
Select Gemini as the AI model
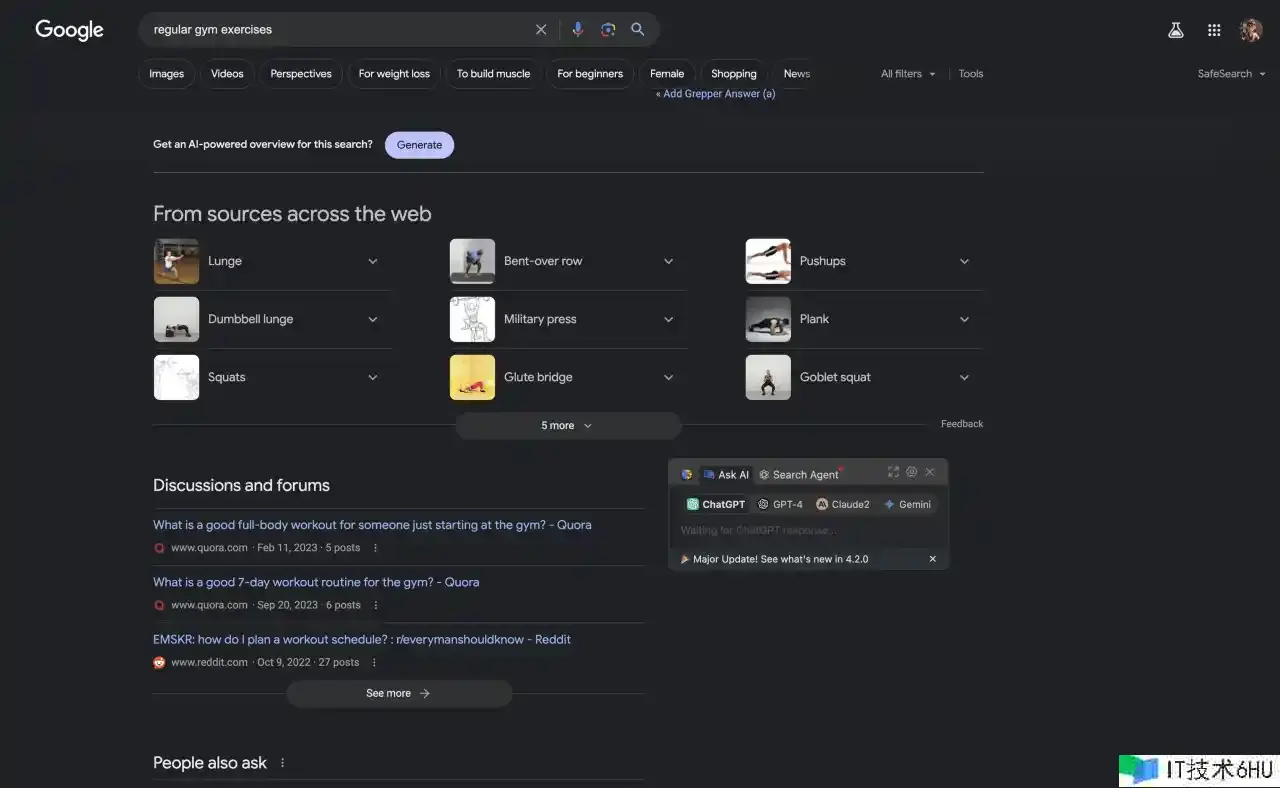pyautogui.click(x=907, y=505)
